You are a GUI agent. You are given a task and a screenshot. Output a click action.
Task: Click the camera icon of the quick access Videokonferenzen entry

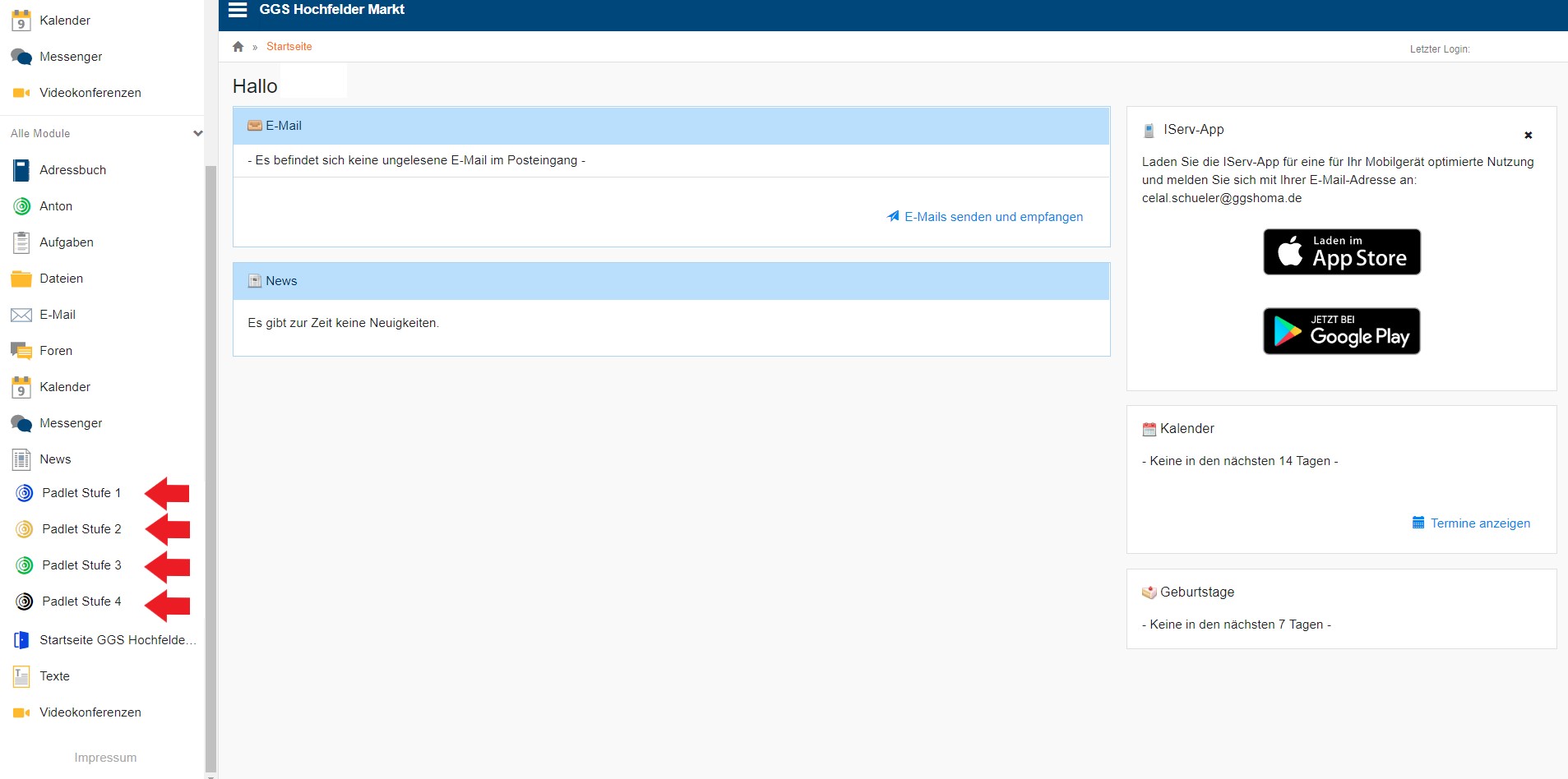(x=21, y=93)
